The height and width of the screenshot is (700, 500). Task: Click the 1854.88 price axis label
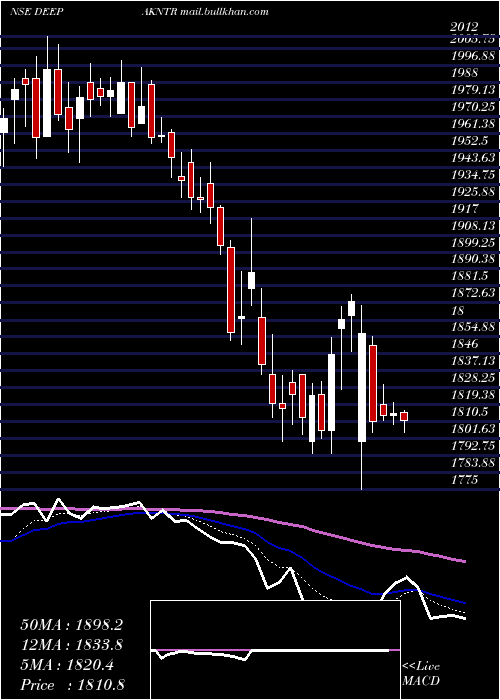click(472, 327)
